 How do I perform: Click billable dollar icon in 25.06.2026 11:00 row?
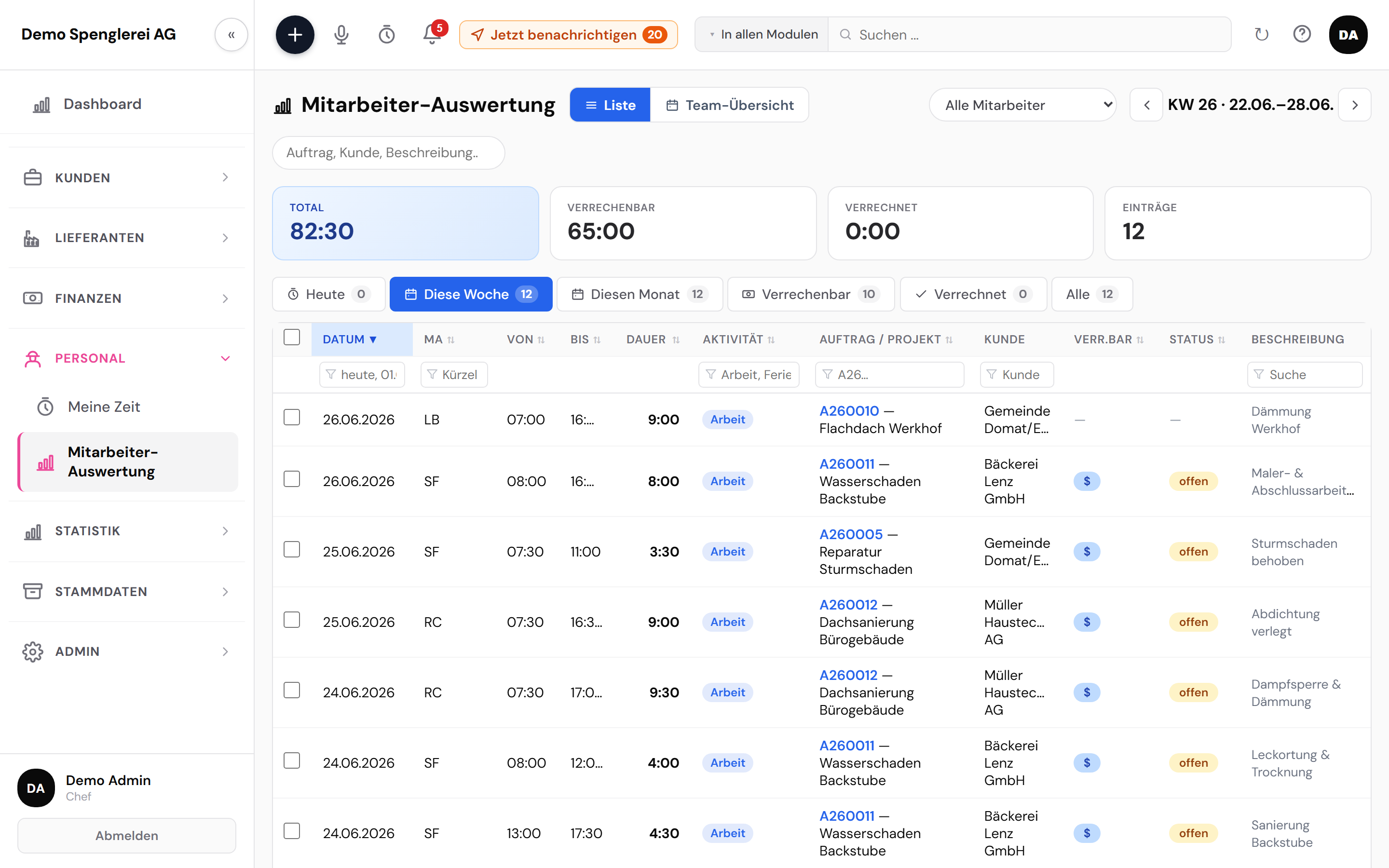tap(1087, 552)
